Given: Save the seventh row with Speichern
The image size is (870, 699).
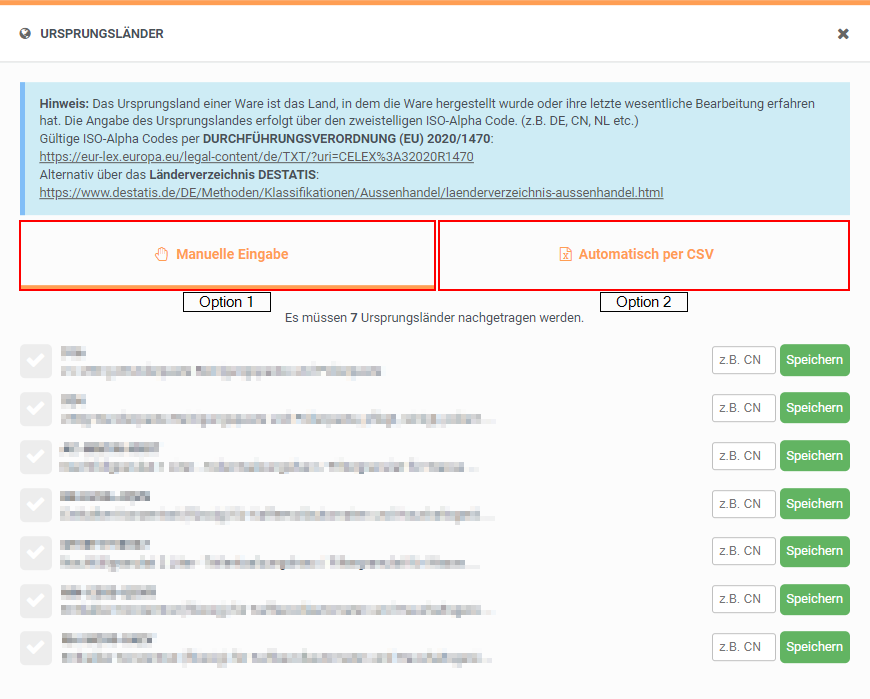Looking at the screenshot, I should click(x=815, y=647).
